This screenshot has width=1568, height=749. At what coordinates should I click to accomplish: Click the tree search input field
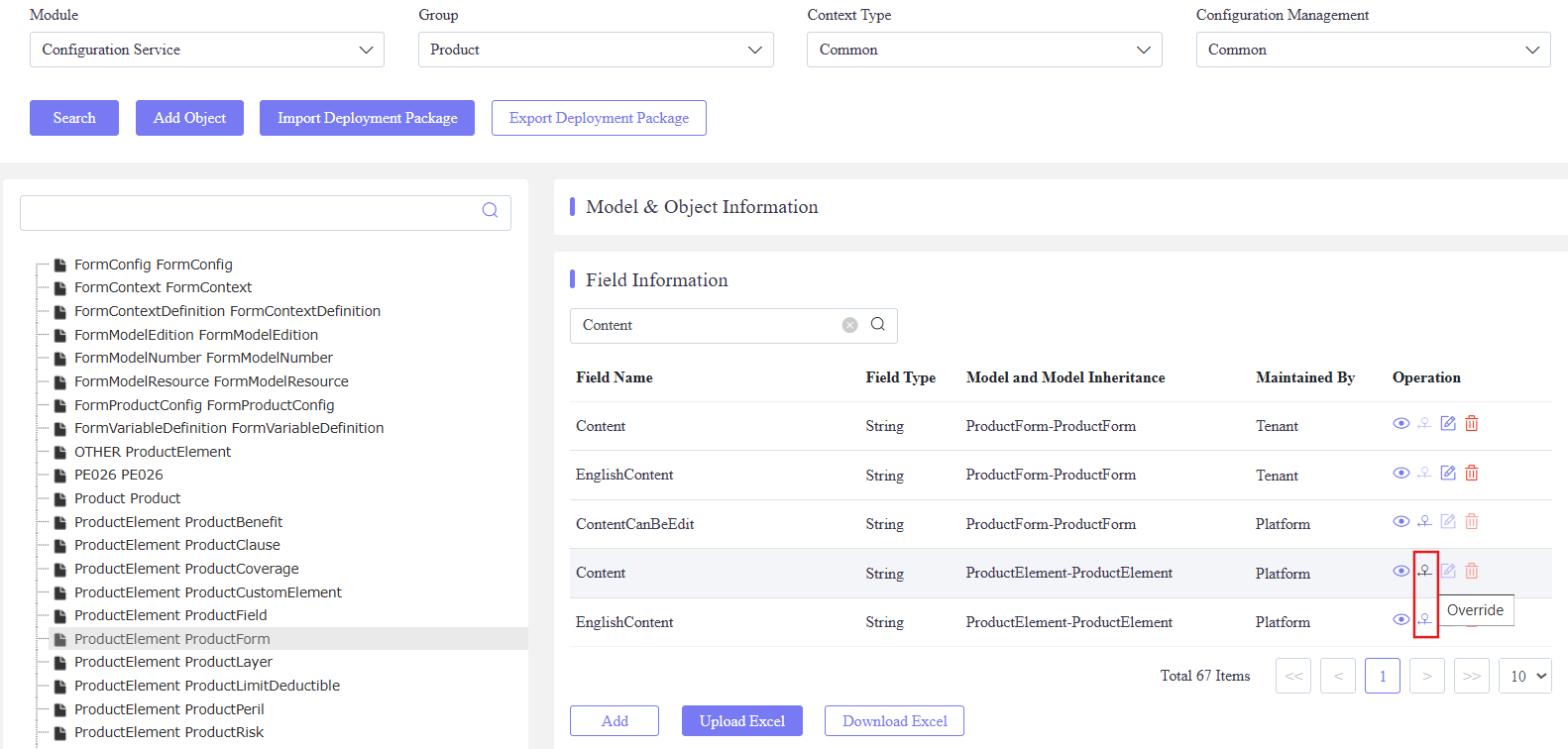248,212
